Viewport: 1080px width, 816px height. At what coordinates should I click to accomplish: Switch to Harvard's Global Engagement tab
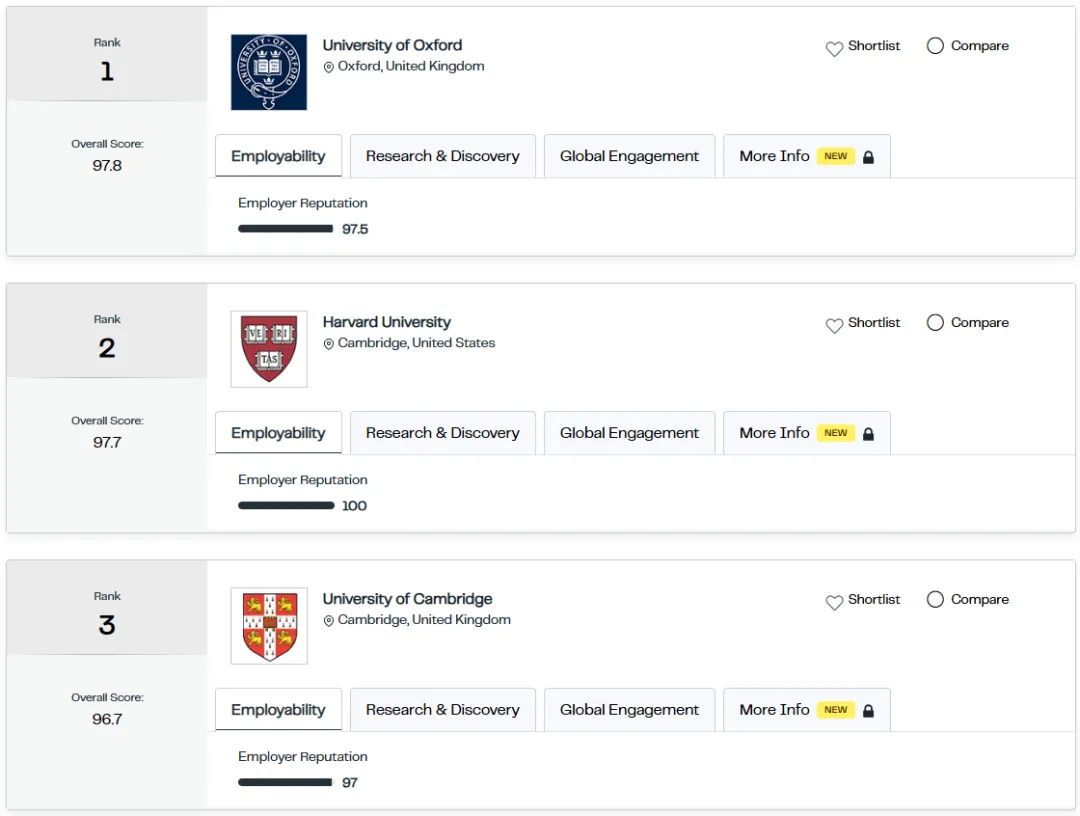coord(629,434)
